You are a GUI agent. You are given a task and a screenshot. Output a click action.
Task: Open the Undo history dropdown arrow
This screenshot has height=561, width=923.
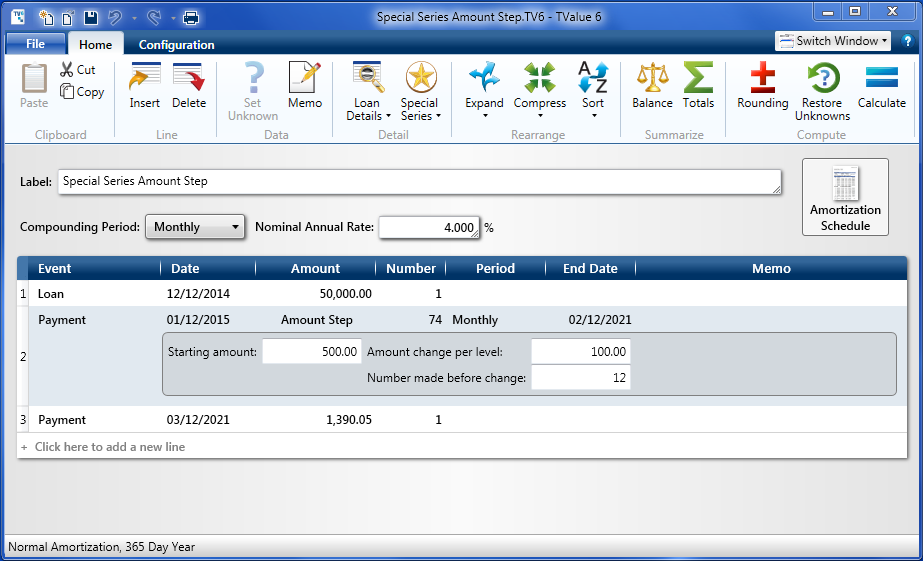134,18
